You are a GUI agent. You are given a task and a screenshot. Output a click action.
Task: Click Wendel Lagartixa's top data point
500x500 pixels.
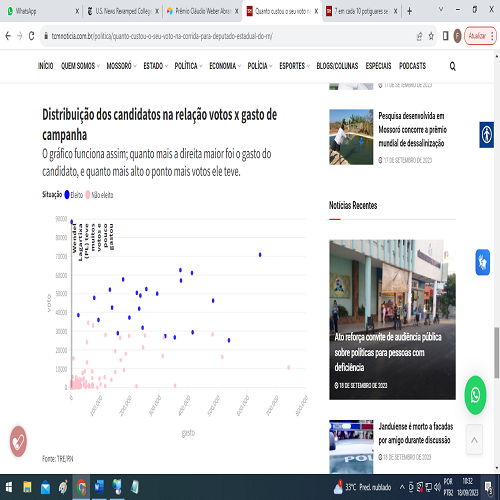click(72, 222)
